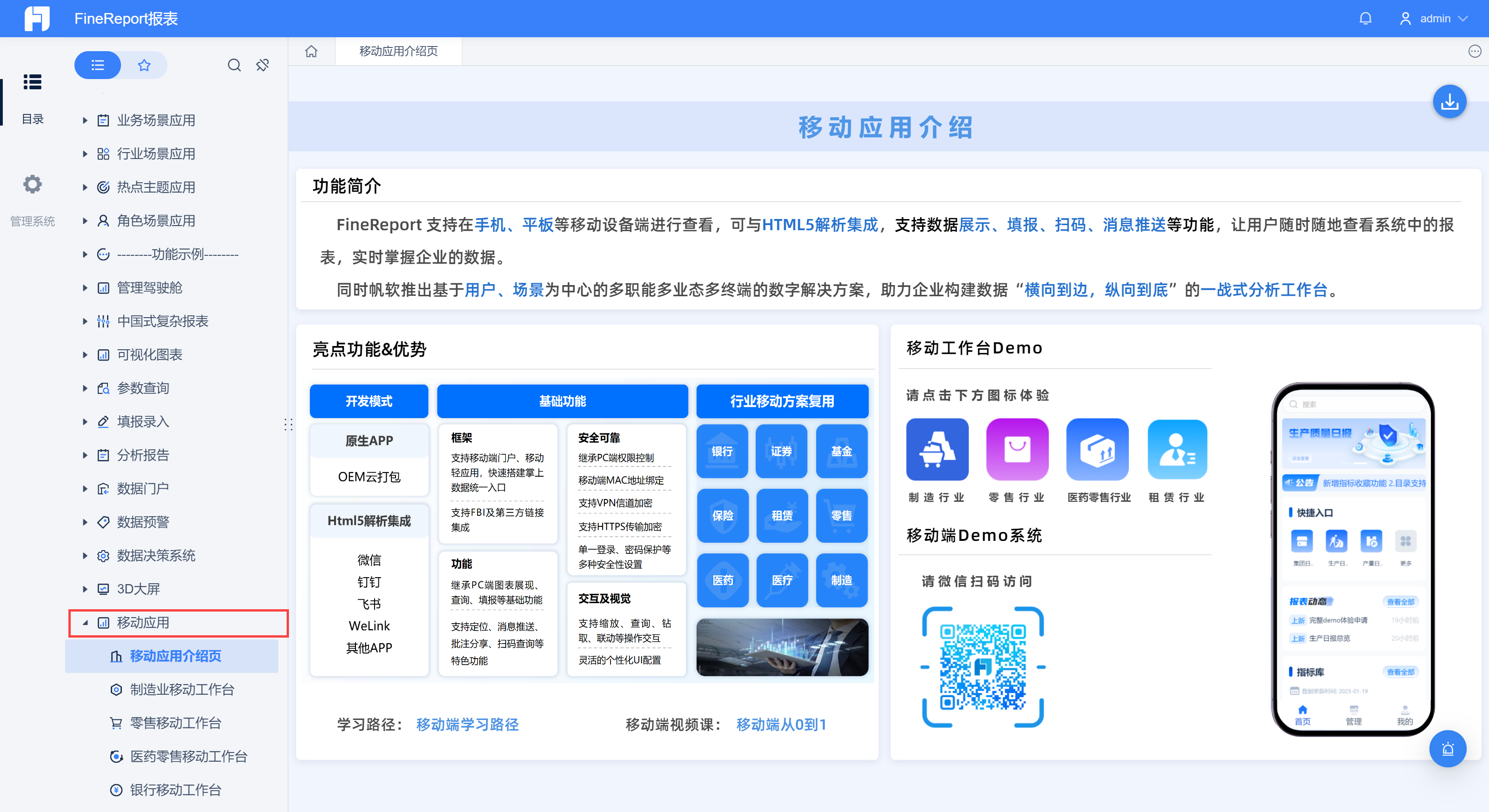The image size is (1489, 812).
Task: Switch to favorites star view toggle
Action: click(x=144, y=65)
